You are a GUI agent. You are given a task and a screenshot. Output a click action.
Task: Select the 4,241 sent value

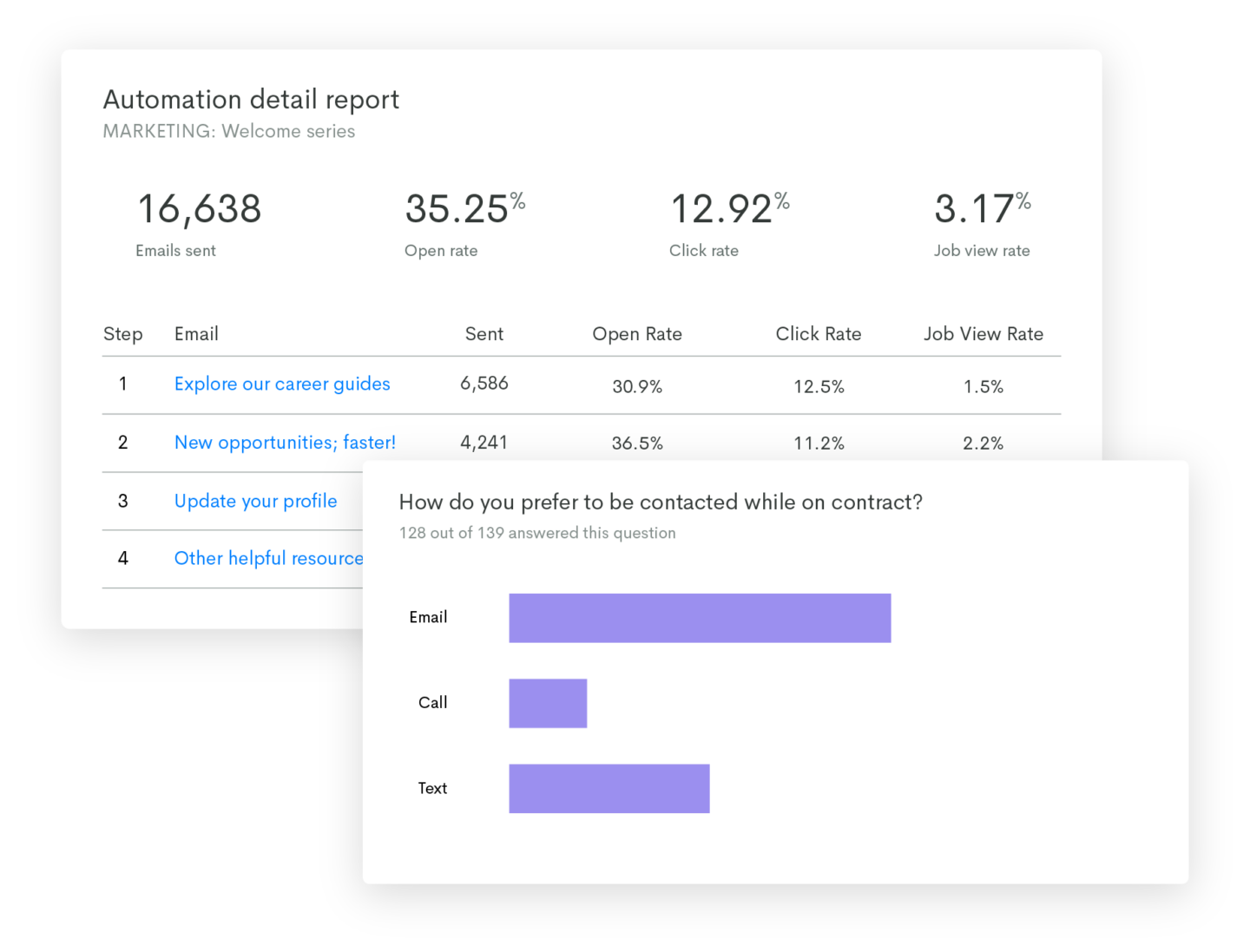pos(484,443)
